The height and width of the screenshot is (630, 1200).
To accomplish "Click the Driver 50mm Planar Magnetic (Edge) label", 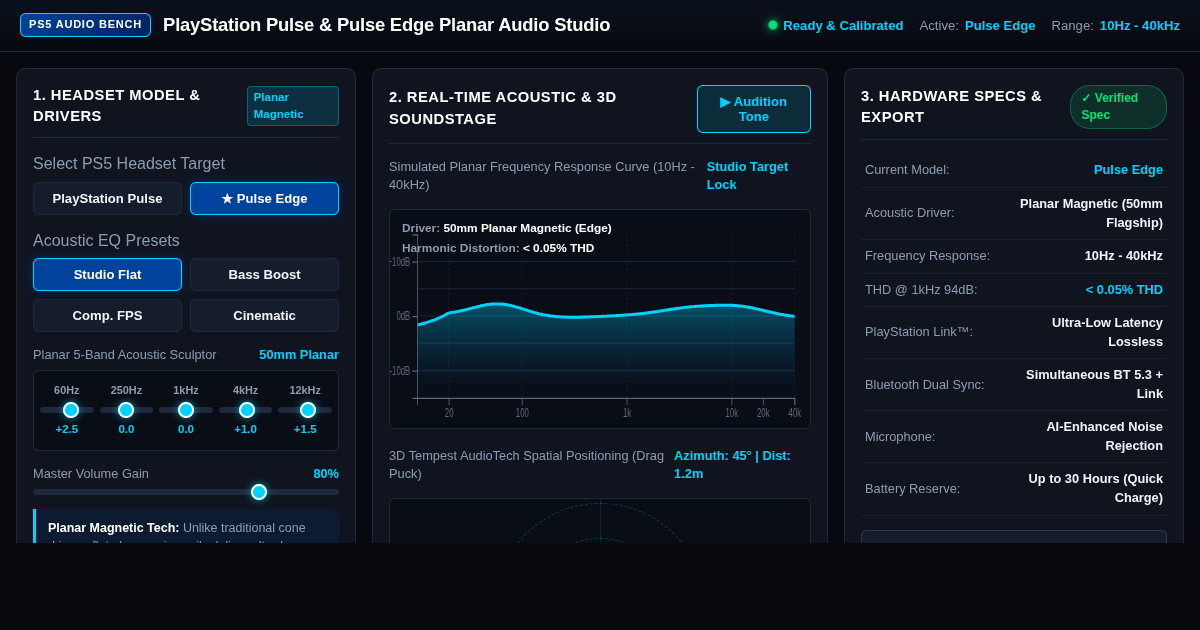I will point(507,228).
